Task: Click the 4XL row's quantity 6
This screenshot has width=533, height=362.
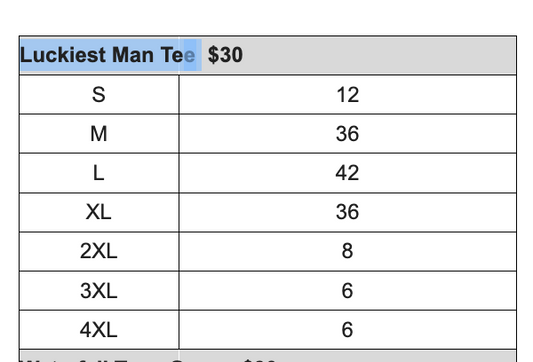Action: (x=348, y=330)
